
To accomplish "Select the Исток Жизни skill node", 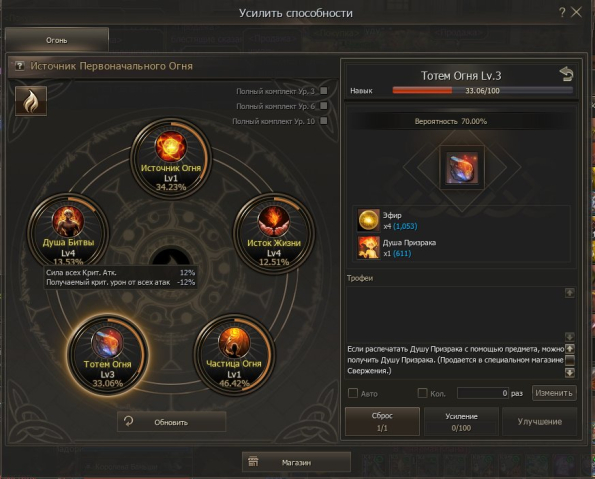I will click(274, 233).
